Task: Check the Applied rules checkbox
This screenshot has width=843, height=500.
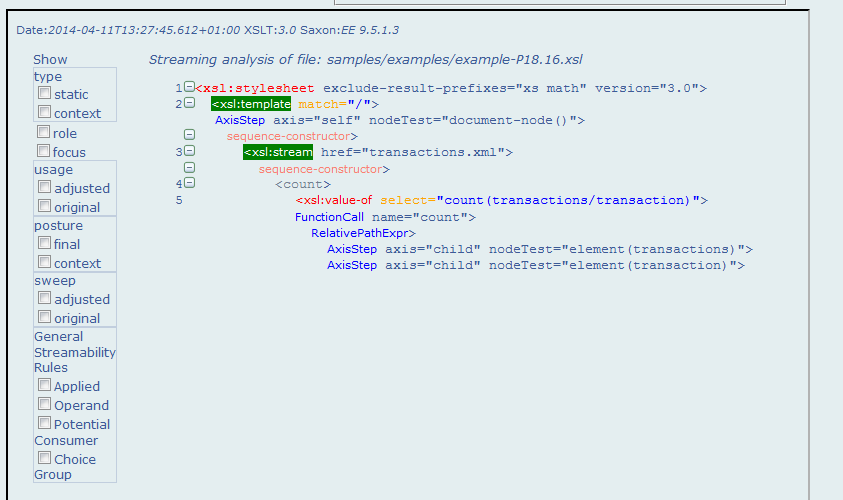Action: tap(45, 385)
